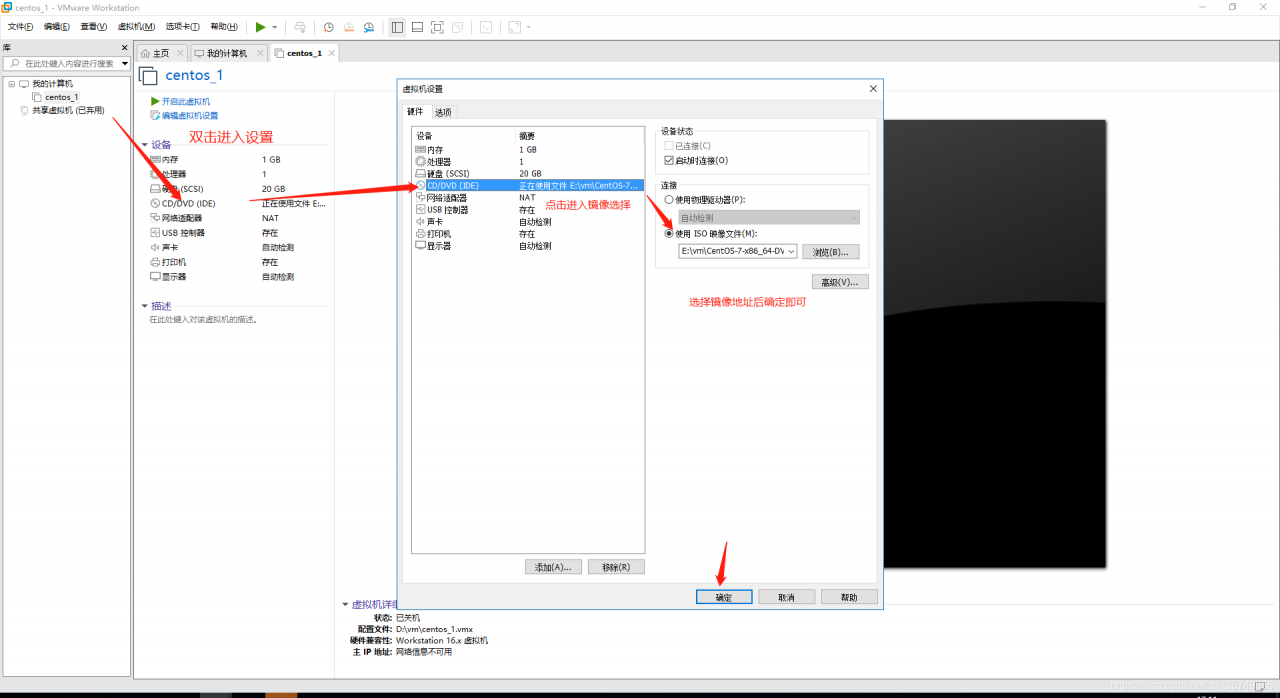
Task: Close the 我的计算机 tab with its X
Action: [260, 53]
